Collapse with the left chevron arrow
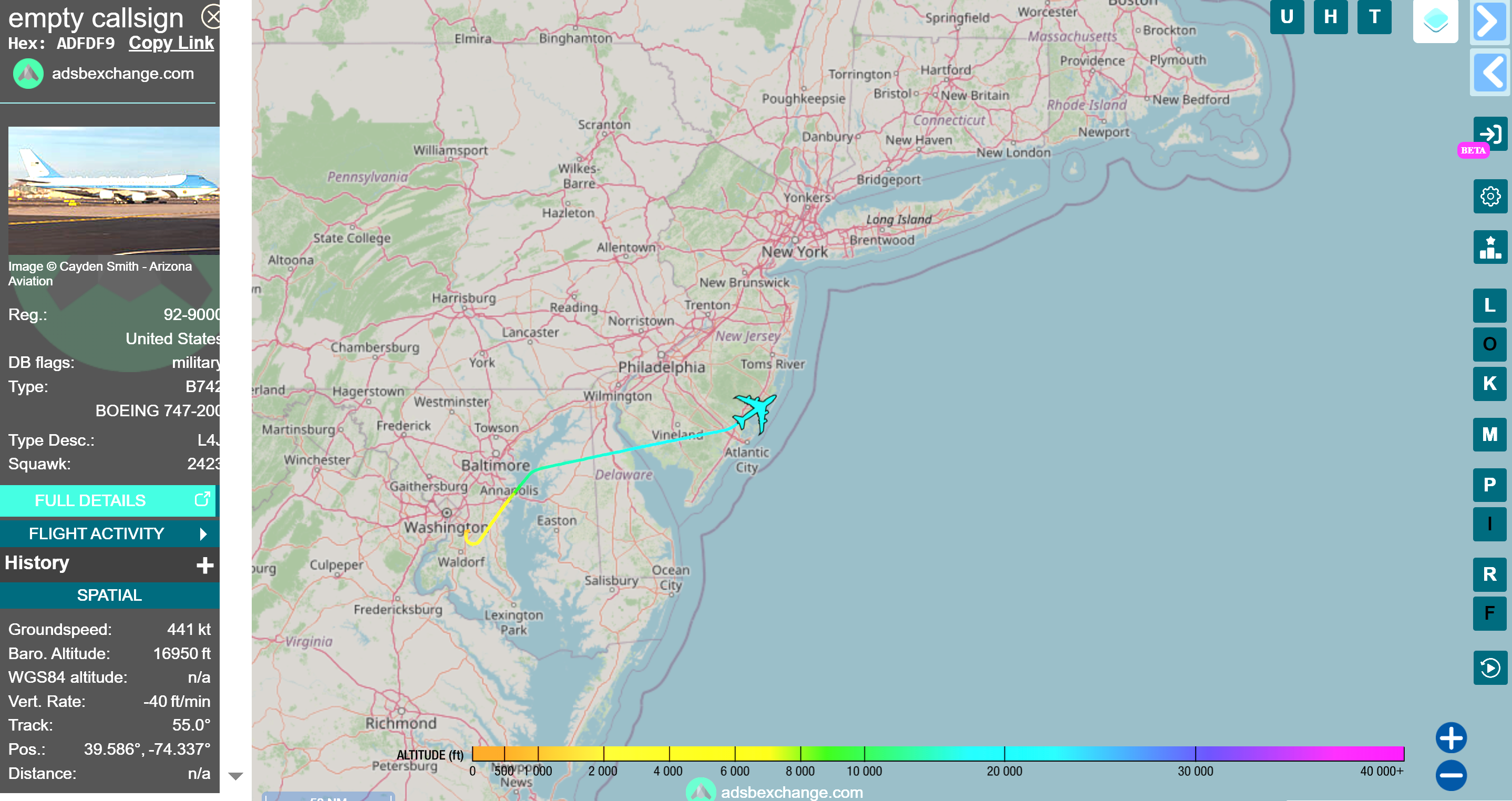 coord(1489,72)
